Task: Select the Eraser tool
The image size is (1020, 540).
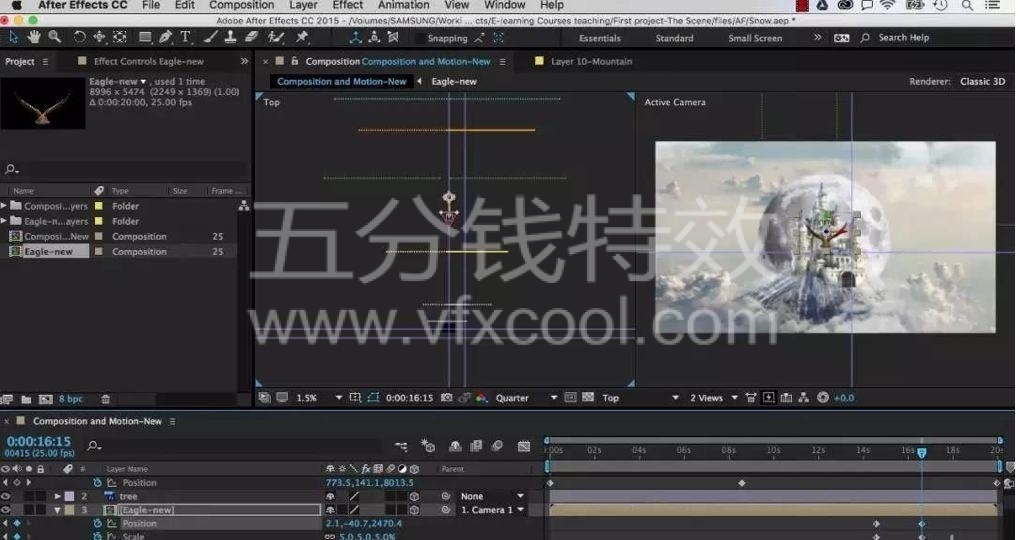Action: pos(251,37)
